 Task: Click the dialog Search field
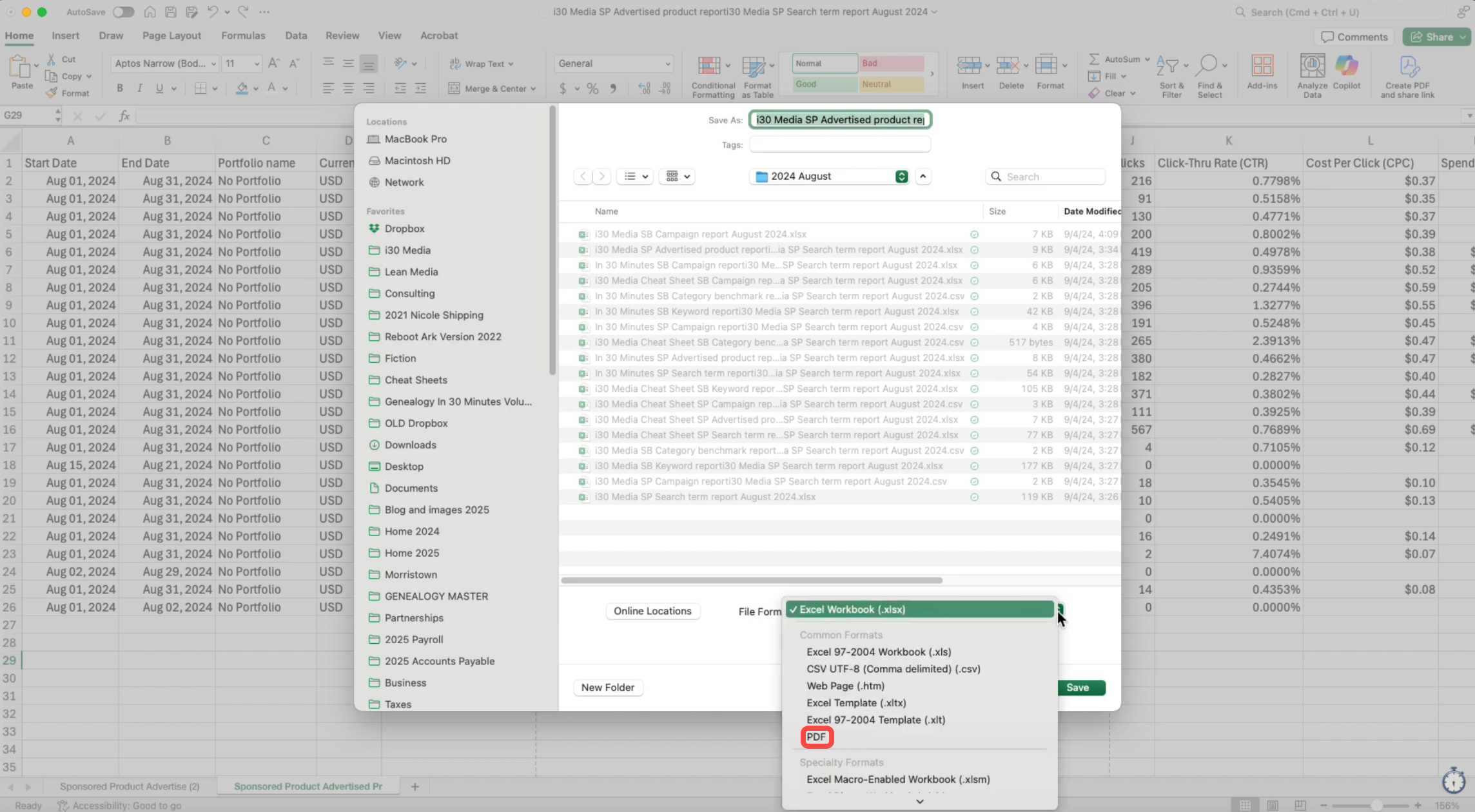point(1046,177)
